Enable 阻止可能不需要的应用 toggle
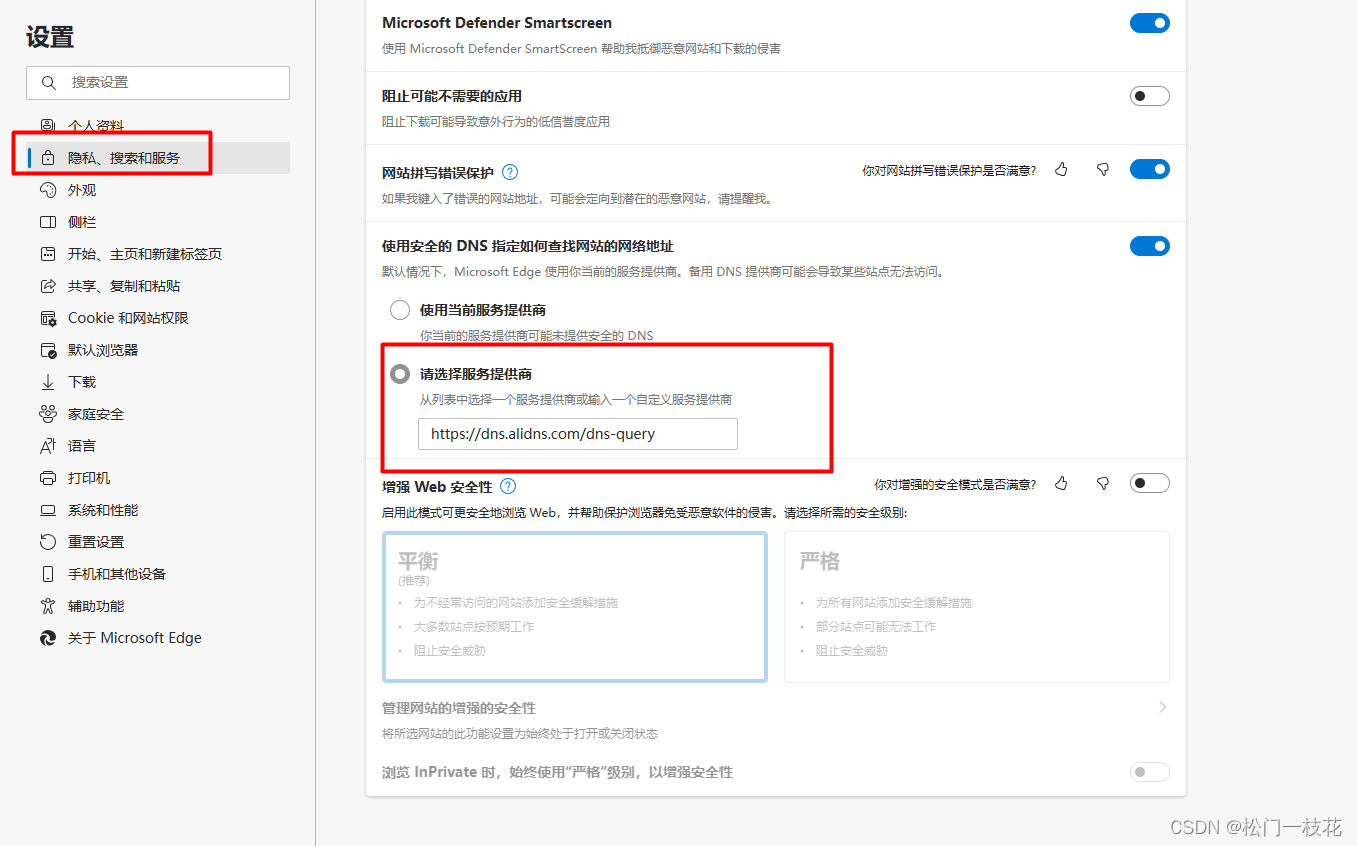 pyautogui.click(x=1150, y=96)
